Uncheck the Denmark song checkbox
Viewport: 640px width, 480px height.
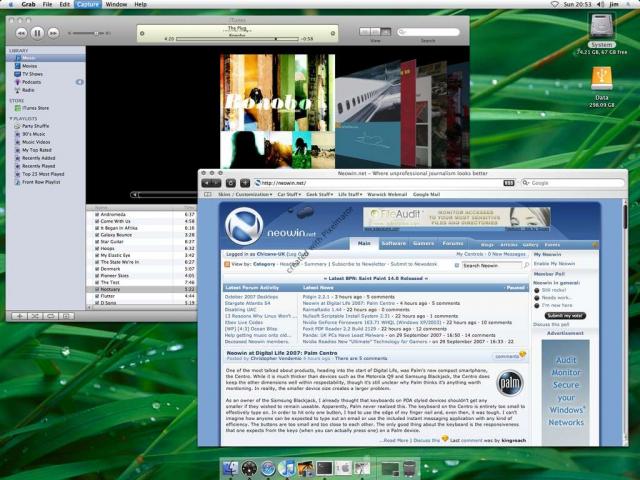coord(97,269)
